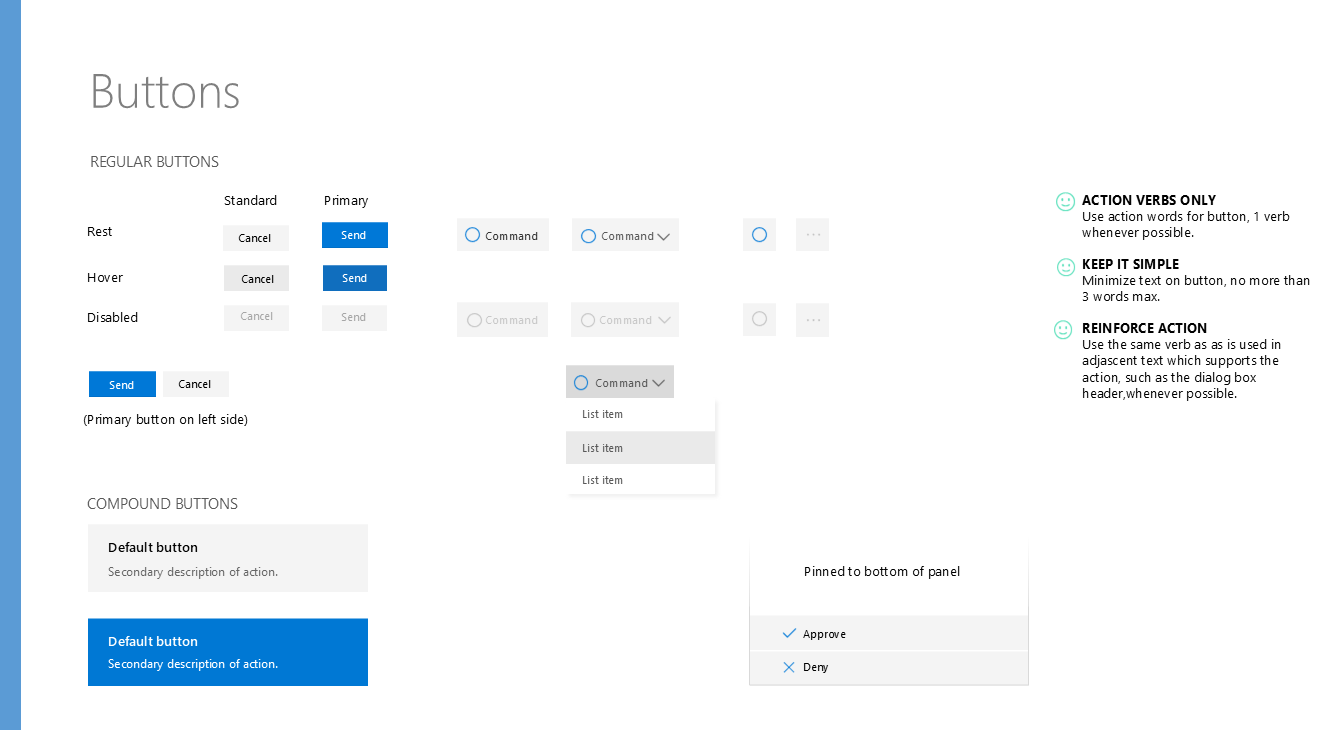Click the rest-state Command button without chevron
Screen dimensions: 1344x730
click(x=502, y=236)
